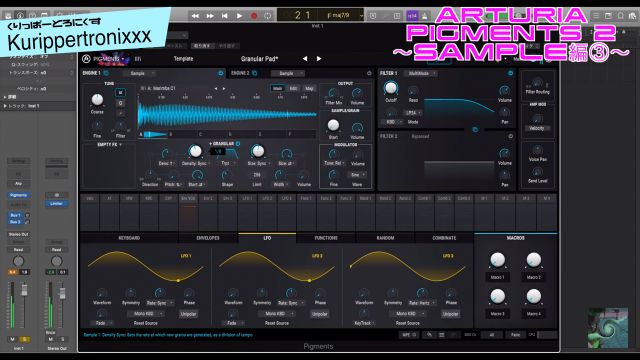Viewport: 640px width, 360px height.
Task: Click the Logic fast-forward transport button
Action: [210, 16]
